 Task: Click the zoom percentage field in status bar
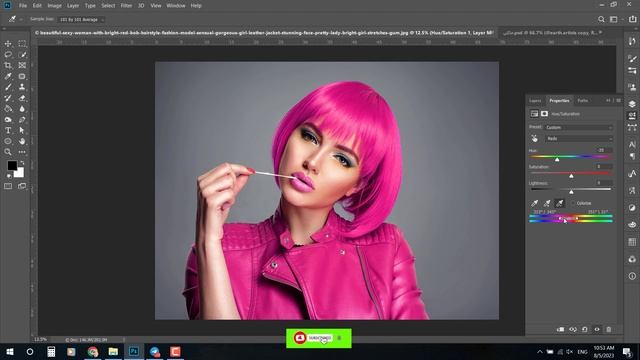40,340
